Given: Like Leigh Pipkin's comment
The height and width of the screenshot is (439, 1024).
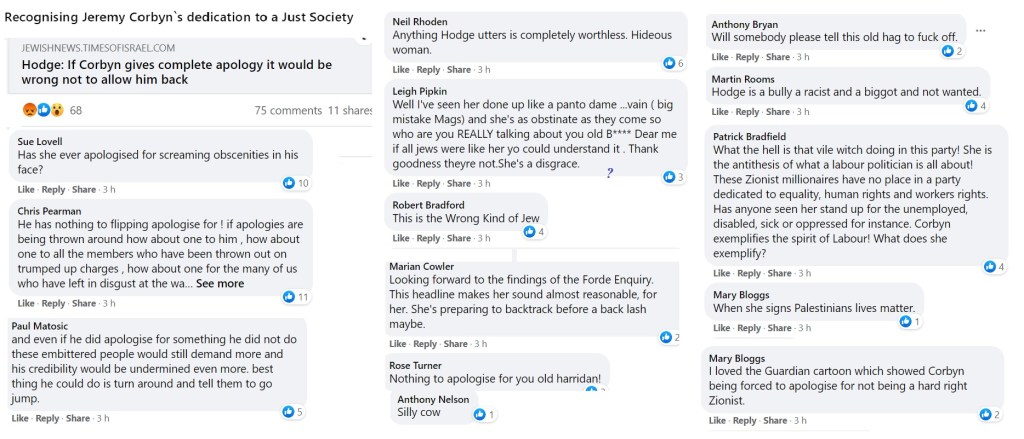Looking at the screenshot, I should (401, 183).
